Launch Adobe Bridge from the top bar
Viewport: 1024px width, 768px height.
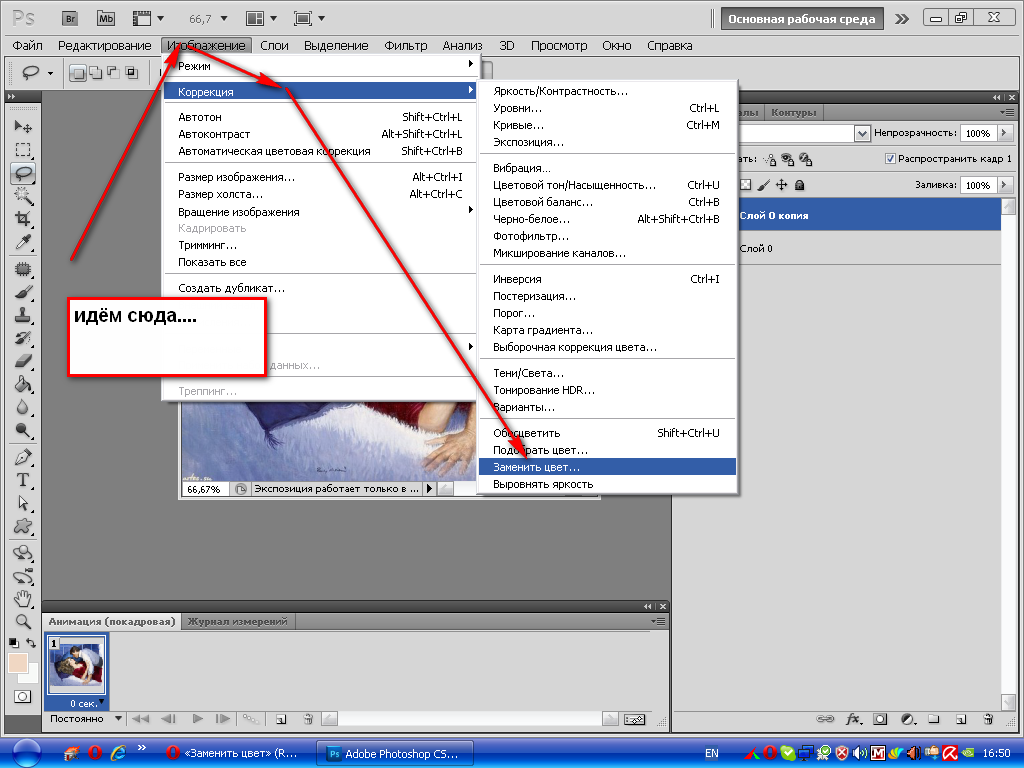tap(70, 18)
